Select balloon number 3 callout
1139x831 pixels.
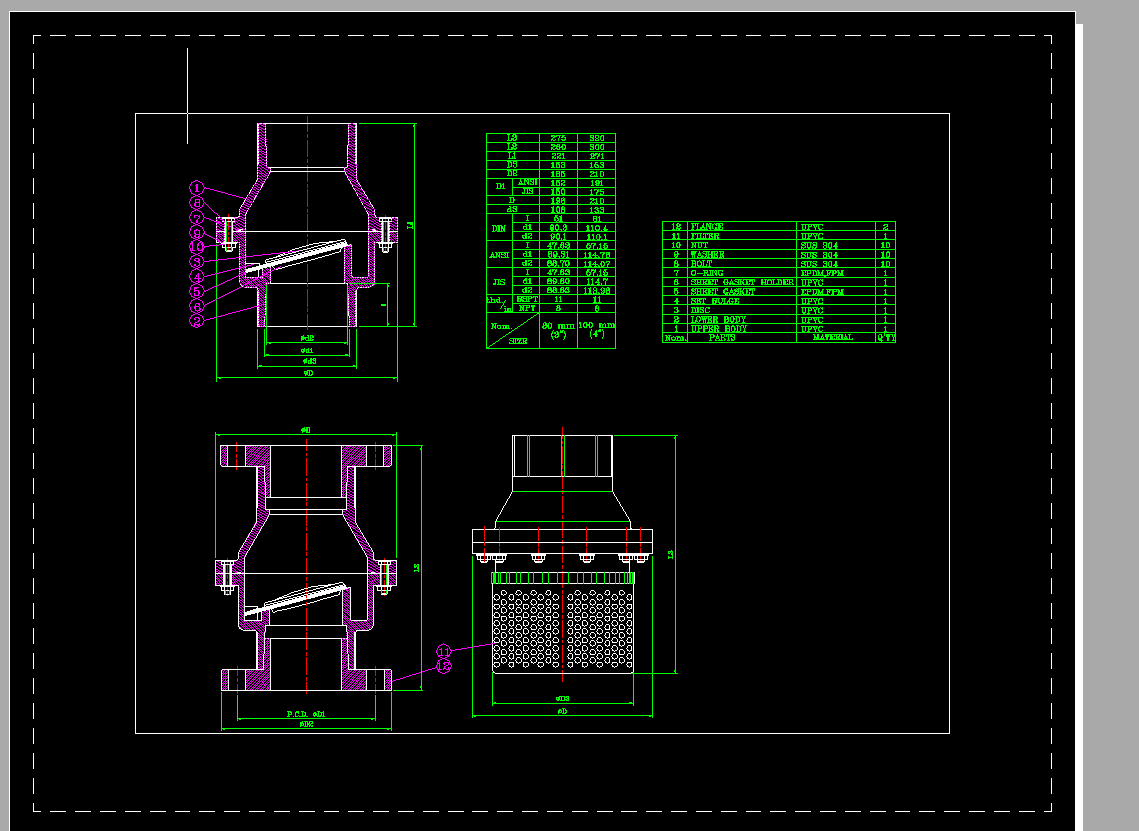197,262
